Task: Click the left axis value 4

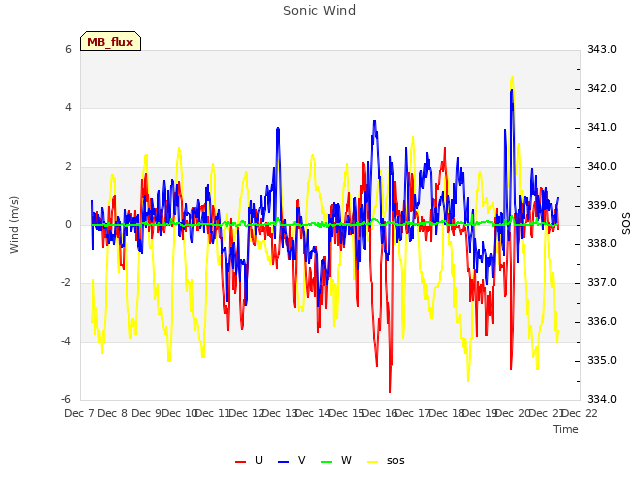Action: (68, 108)
